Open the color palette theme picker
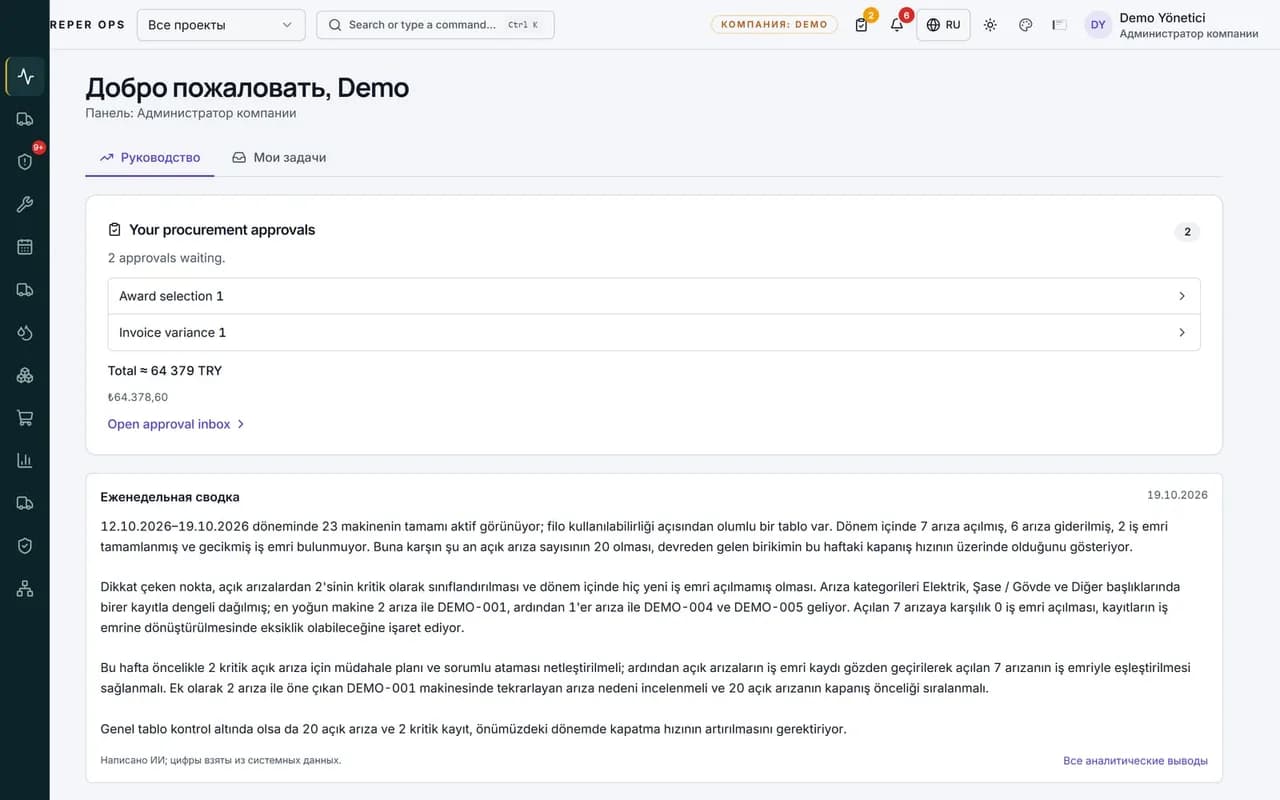Screen dimensions: 1280x800 (x=1025, y=25)
